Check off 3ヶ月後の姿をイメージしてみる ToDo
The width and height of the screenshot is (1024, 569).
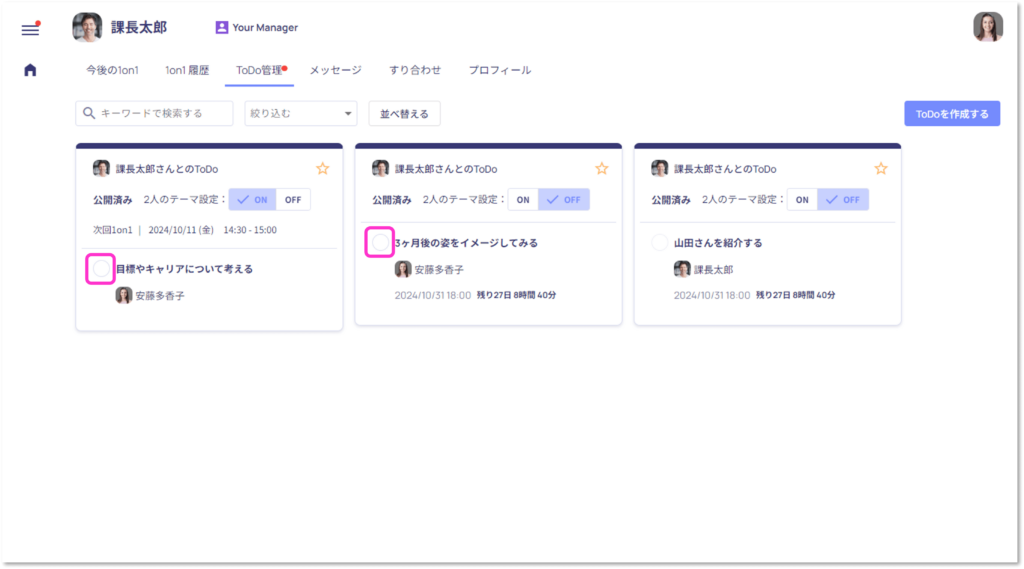[x=379, y=242]
